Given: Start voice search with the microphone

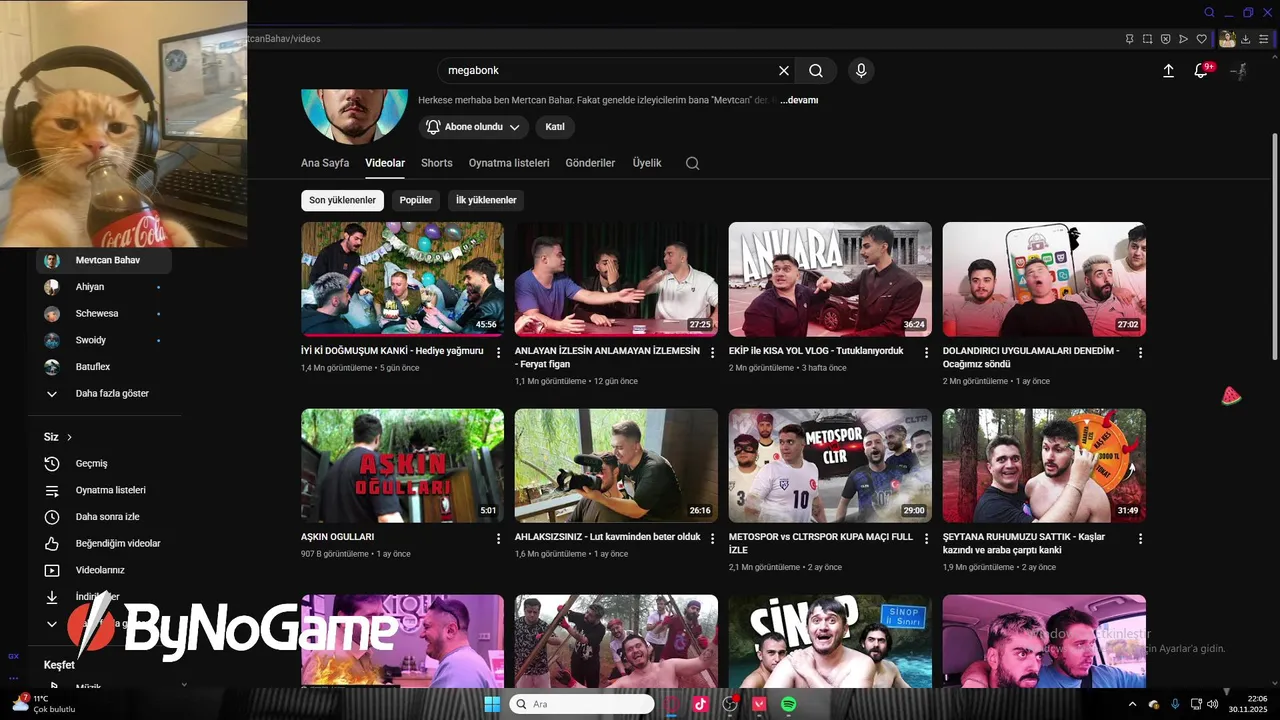Looking at the screenshot, I should tap(861, 71).
